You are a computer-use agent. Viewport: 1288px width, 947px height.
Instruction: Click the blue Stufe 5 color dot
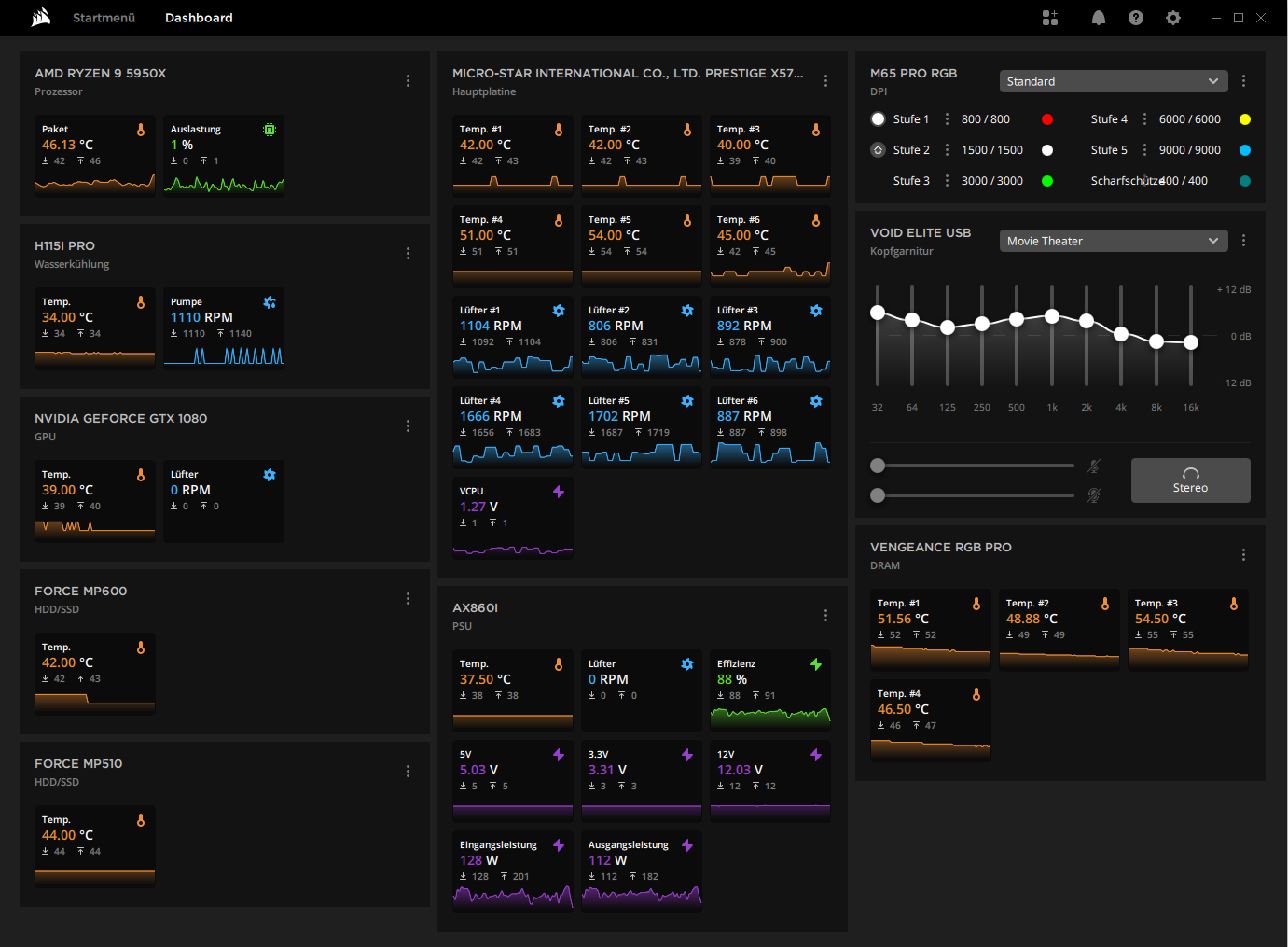click(1245, 150)
